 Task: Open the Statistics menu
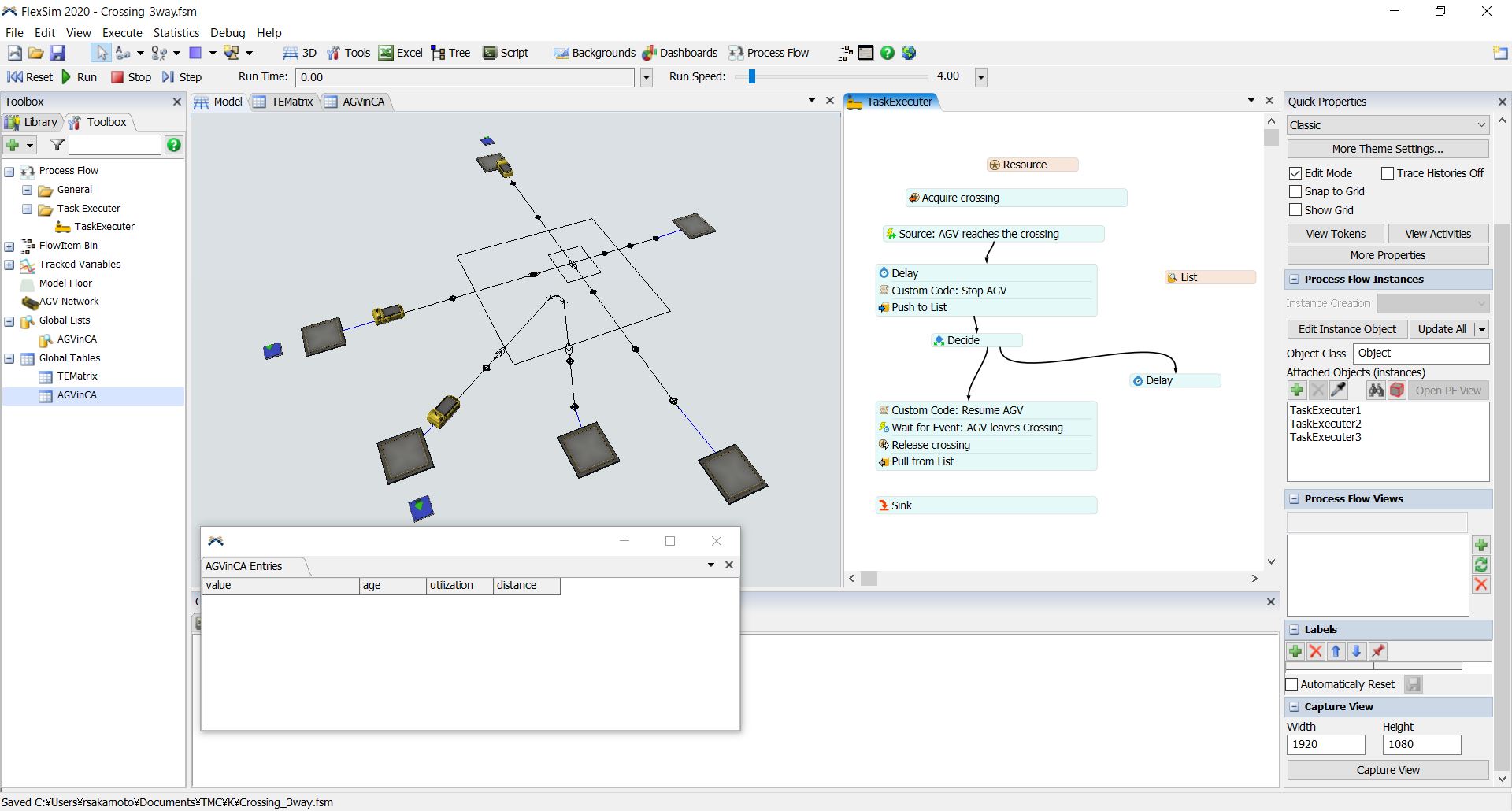click(176, 32)
